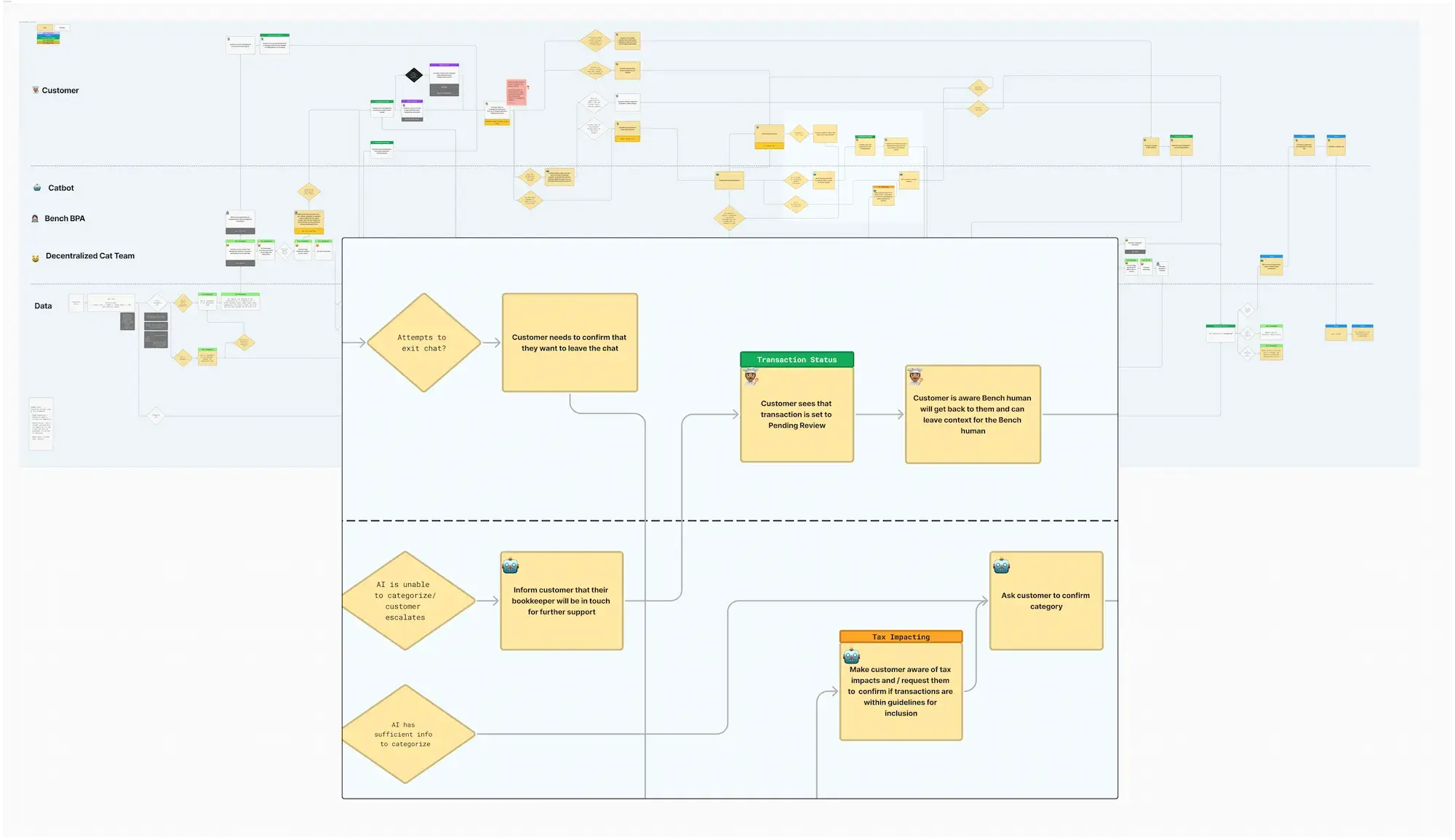Select 'AI is unable to categorize' diamond
1455x840 pixels.
(408, 601)
